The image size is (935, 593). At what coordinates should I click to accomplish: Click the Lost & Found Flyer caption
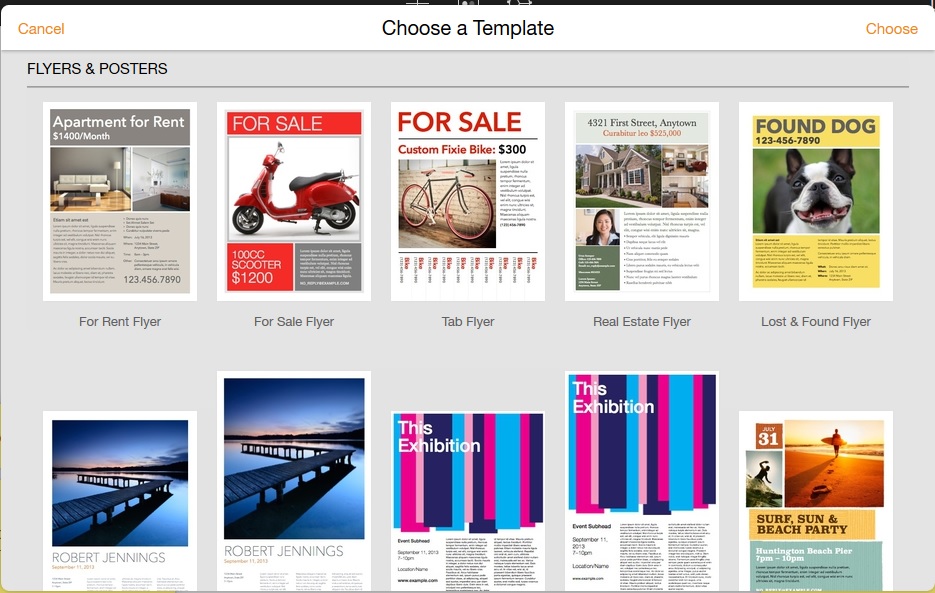[816, 322]
